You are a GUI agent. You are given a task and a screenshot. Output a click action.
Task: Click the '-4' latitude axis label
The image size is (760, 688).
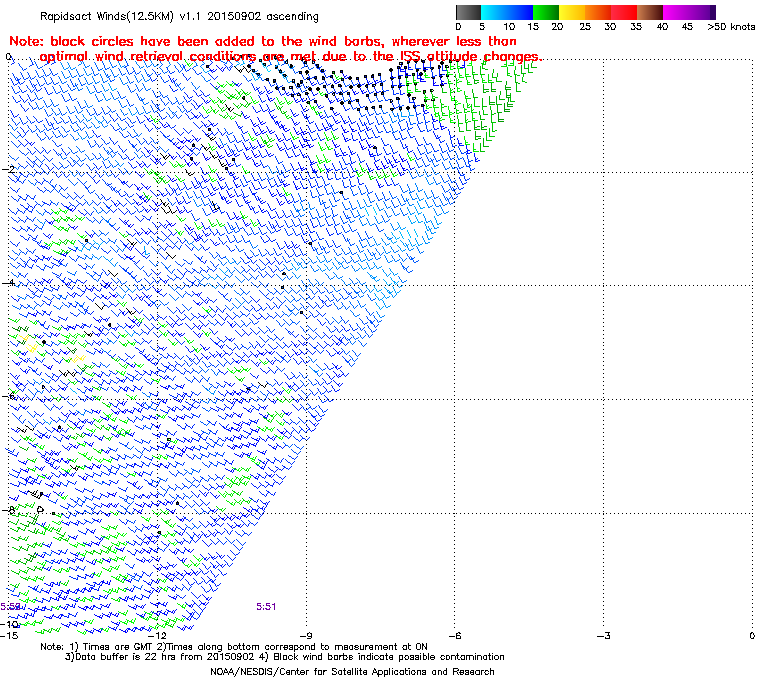click(8, 282)
